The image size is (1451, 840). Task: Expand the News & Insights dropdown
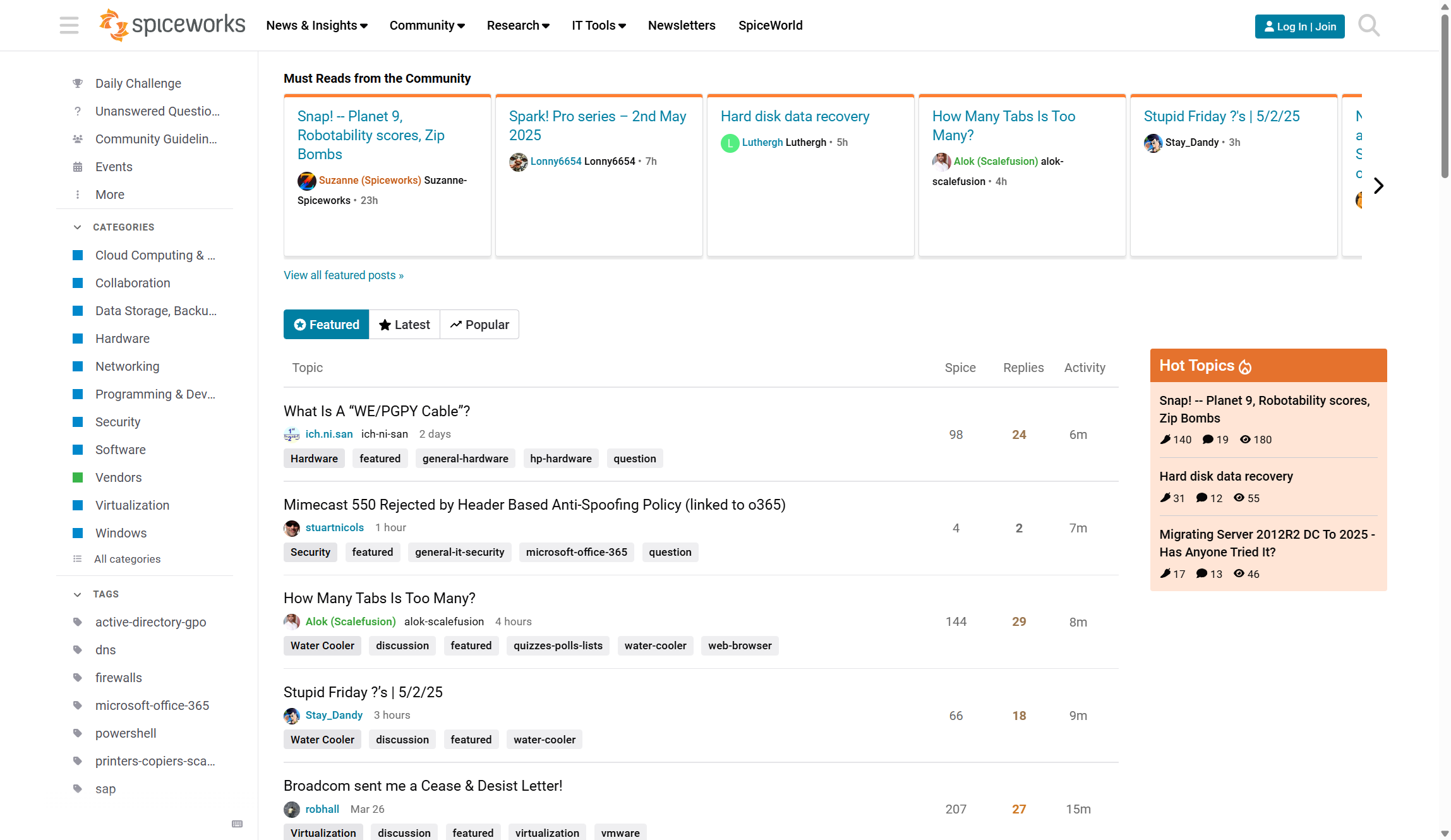[317, 25]
